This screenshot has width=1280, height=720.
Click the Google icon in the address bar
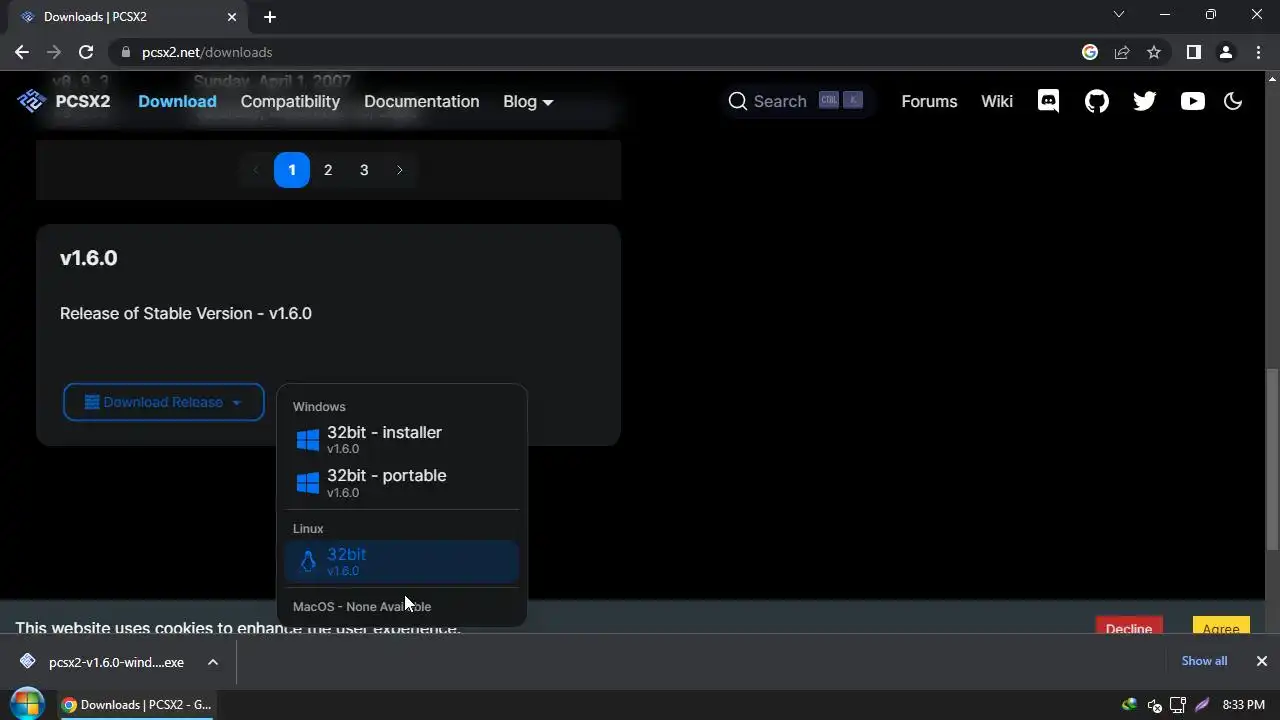click(x=1090, y=52)
